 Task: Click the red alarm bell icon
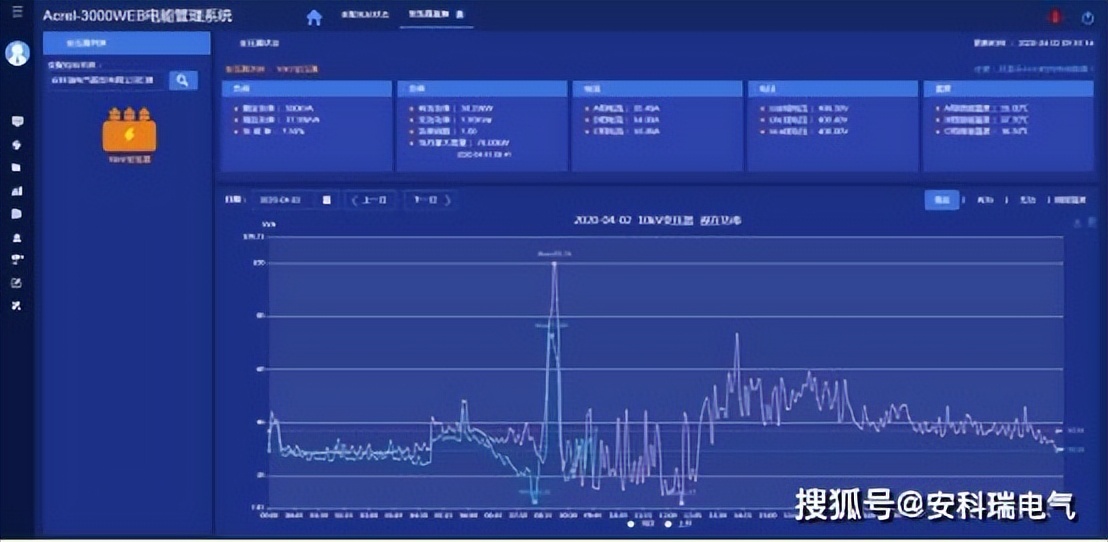point(1055,16)
